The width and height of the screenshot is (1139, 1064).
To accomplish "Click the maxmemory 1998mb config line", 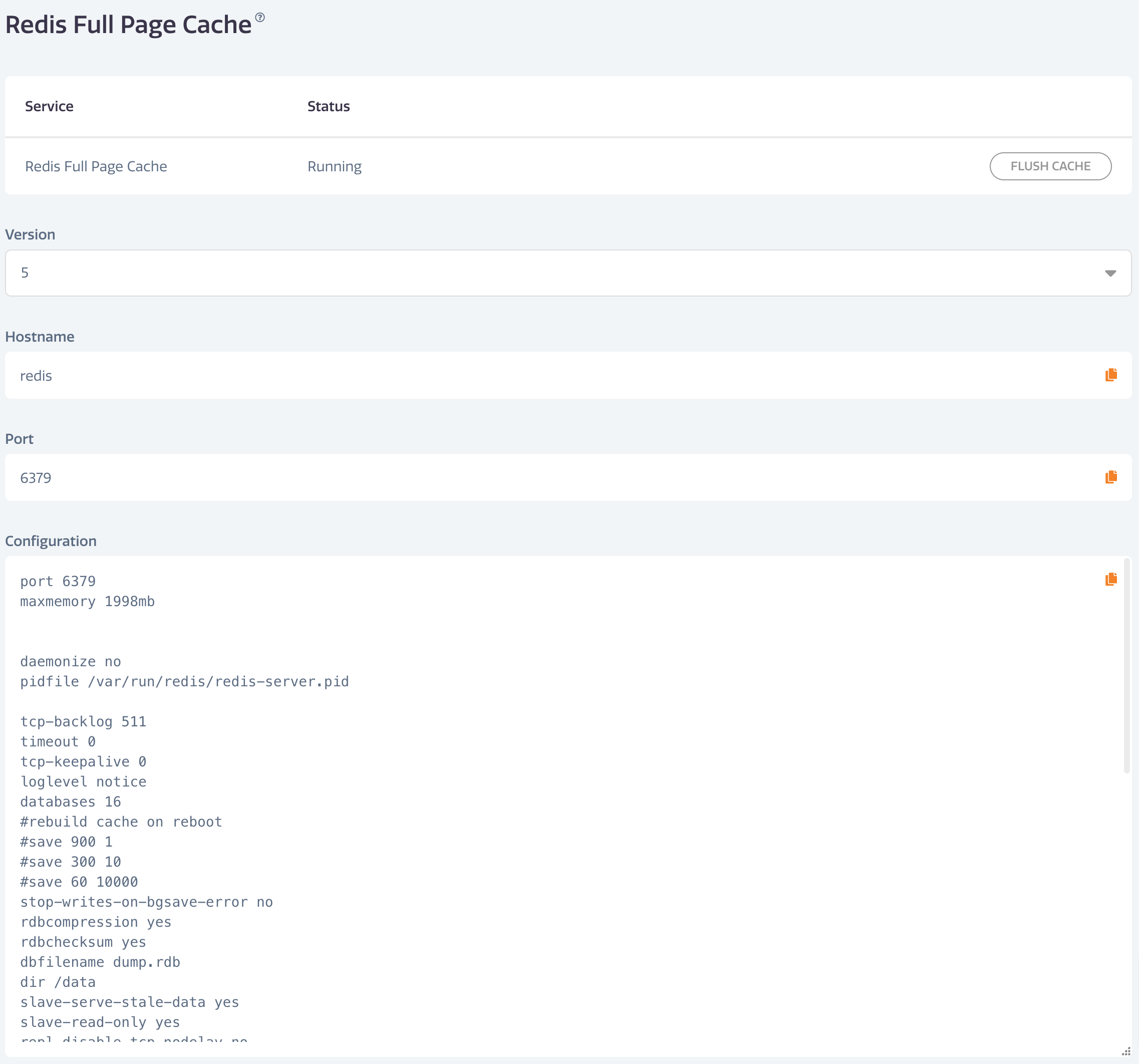I will 87,601.
